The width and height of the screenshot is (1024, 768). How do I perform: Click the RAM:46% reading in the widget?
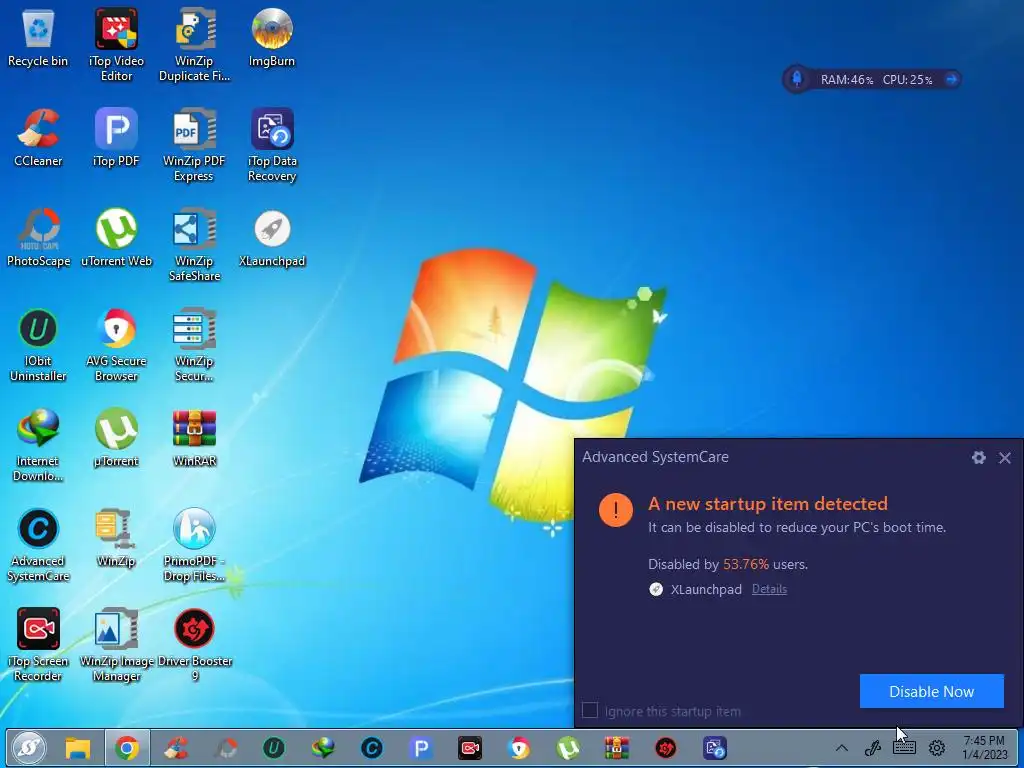[846, 80]
